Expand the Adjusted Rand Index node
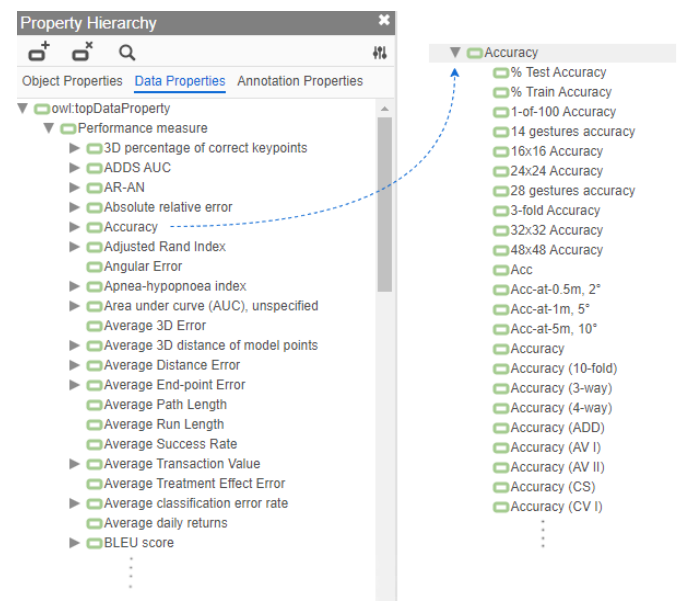The image size is (683, 601). click(74, 247)
